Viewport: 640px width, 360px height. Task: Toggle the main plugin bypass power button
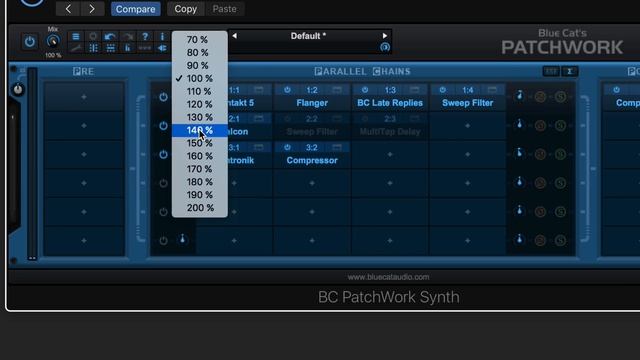pos(29,42)
